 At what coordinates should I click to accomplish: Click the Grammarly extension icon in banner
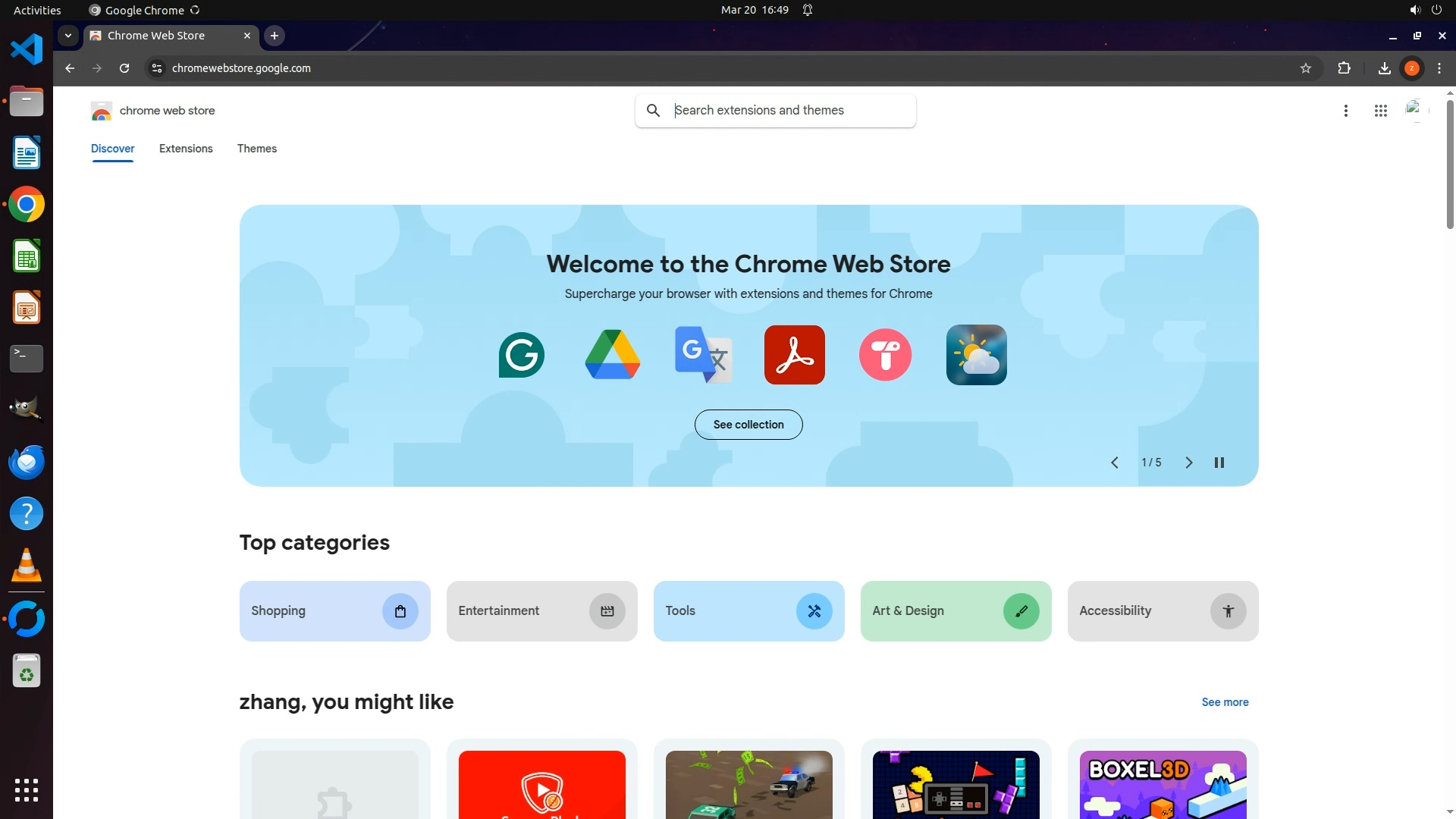[522, 355]
